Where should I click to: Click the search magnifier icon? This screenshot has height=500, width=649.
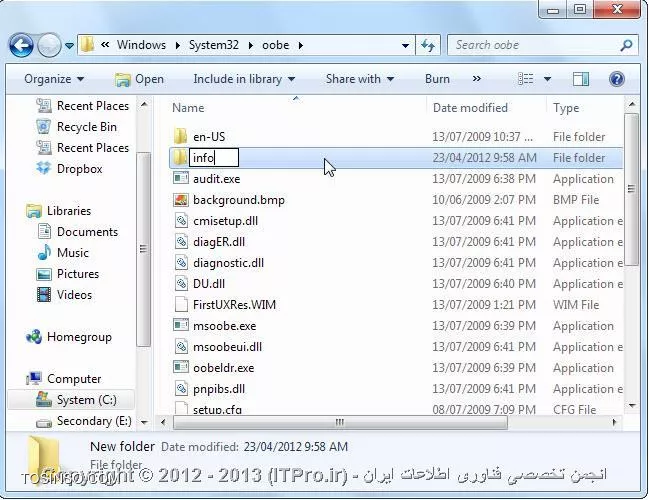coord(627,45)
